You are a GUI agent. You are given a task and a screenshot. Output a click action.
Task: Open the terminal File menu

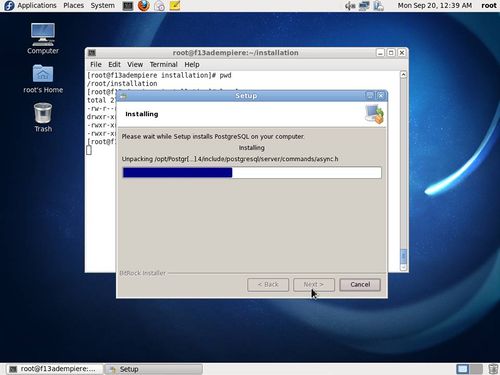[96, 64]
